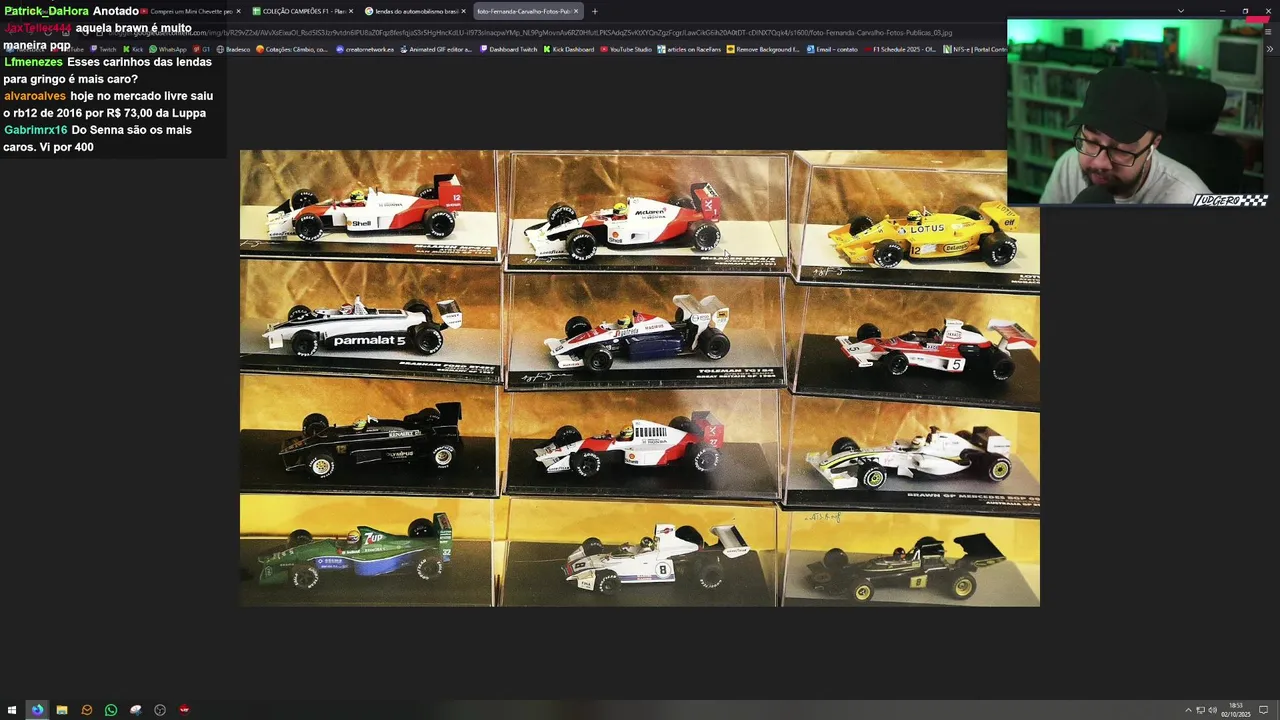Image resolution: width=1280 pixels, height=720 pixels.
Task: Open File Explorer from the taskbar
Action: 62,710
